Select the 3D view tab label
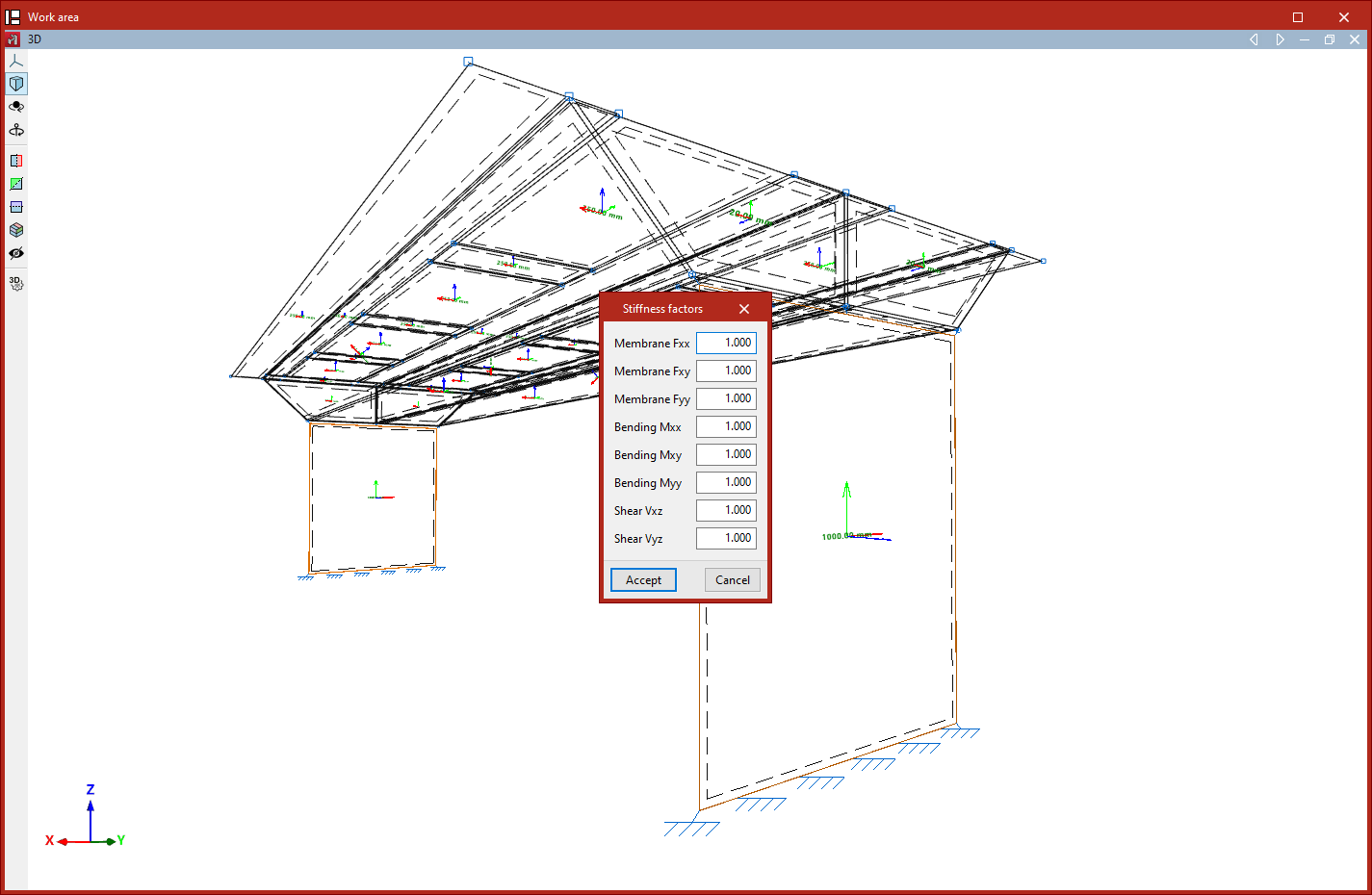1372x895 pixels. pyautogui.click(x=35, y=39)
